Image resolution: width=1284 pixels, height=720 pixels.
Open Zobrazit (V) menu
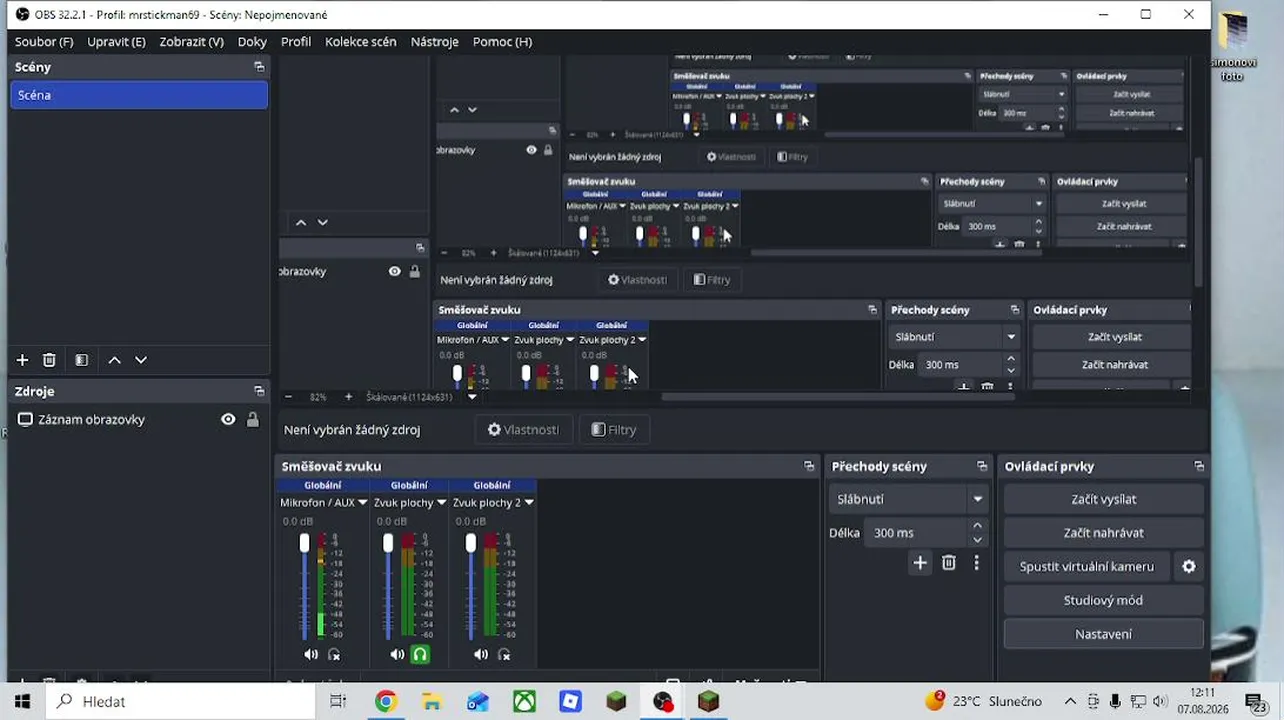pyautogui.click(x=191, y=42)
